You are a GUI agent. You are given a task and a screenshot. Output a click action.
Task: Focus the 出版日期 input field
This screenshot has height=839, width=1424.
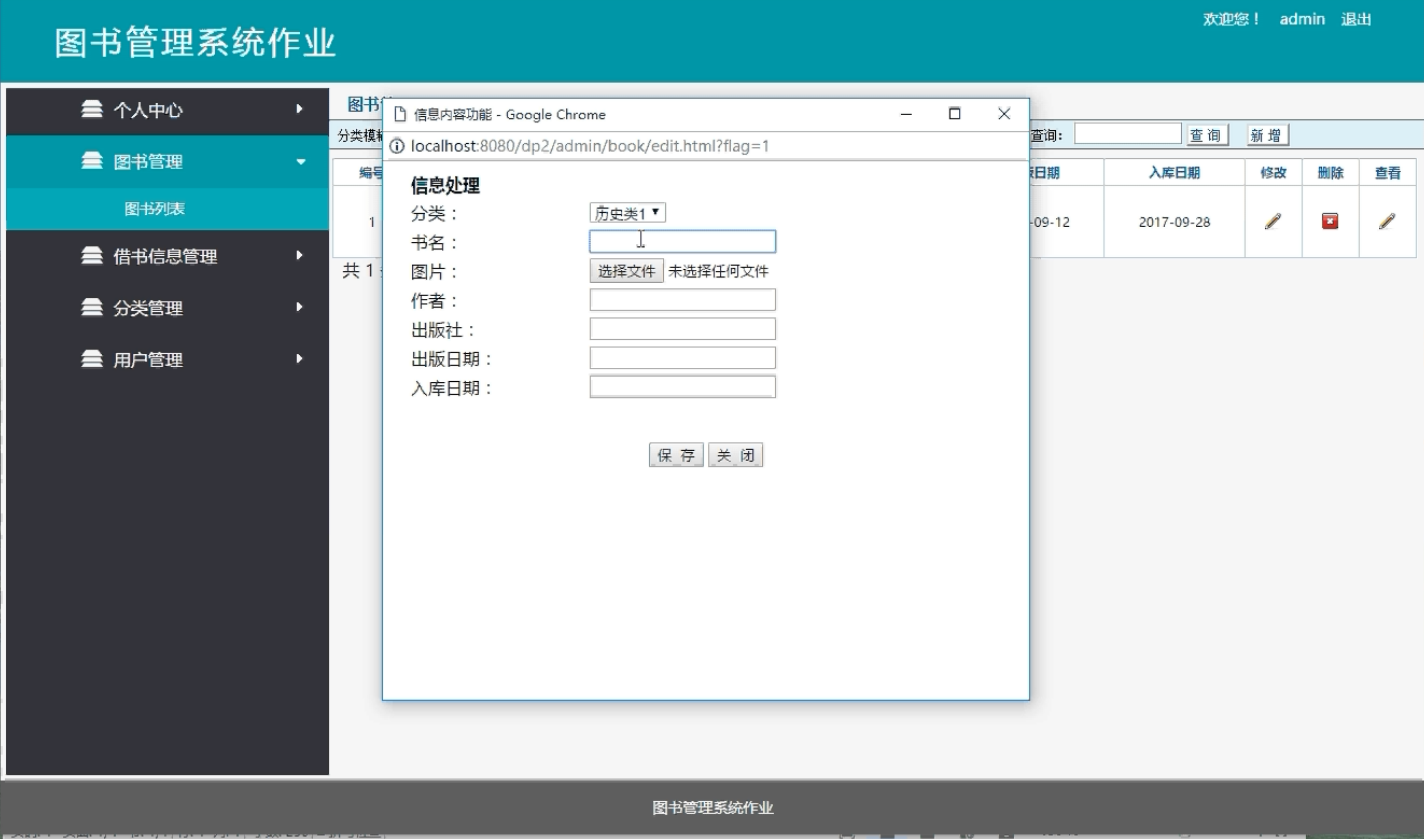coord(682,358)
